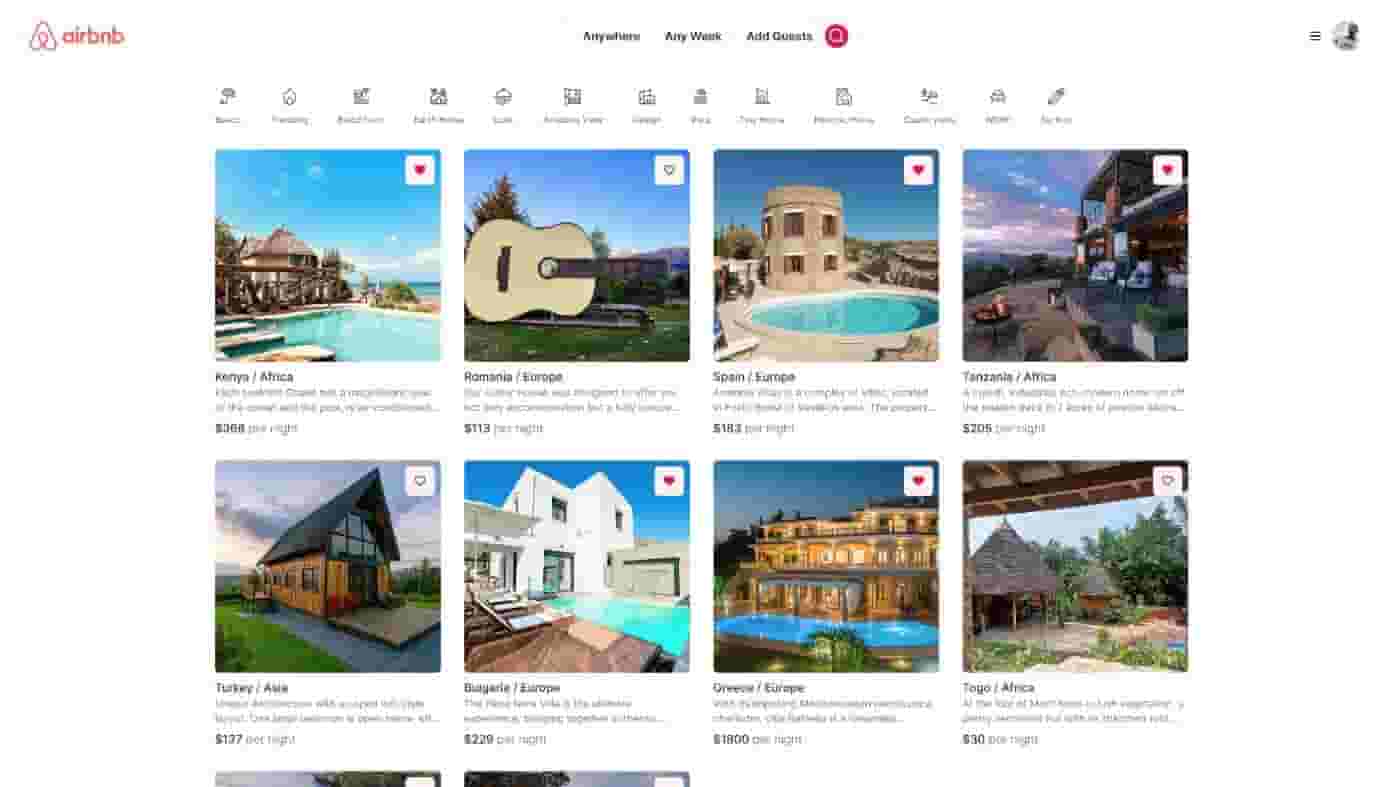Open the hamburger account menu
The image size is (1400, 787).
[x=1315, y=36]
